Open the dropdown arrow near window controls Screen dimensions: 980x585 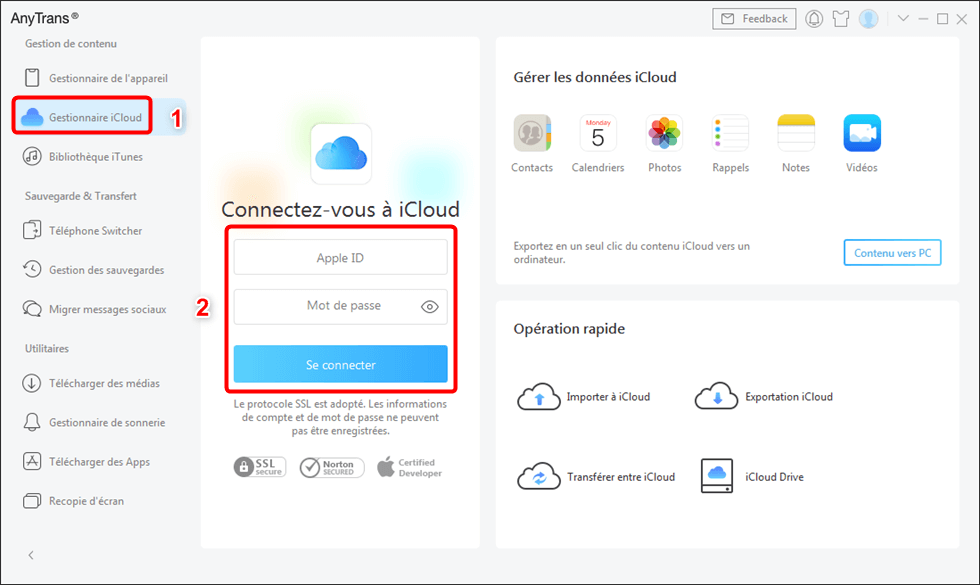click(903, 18)
